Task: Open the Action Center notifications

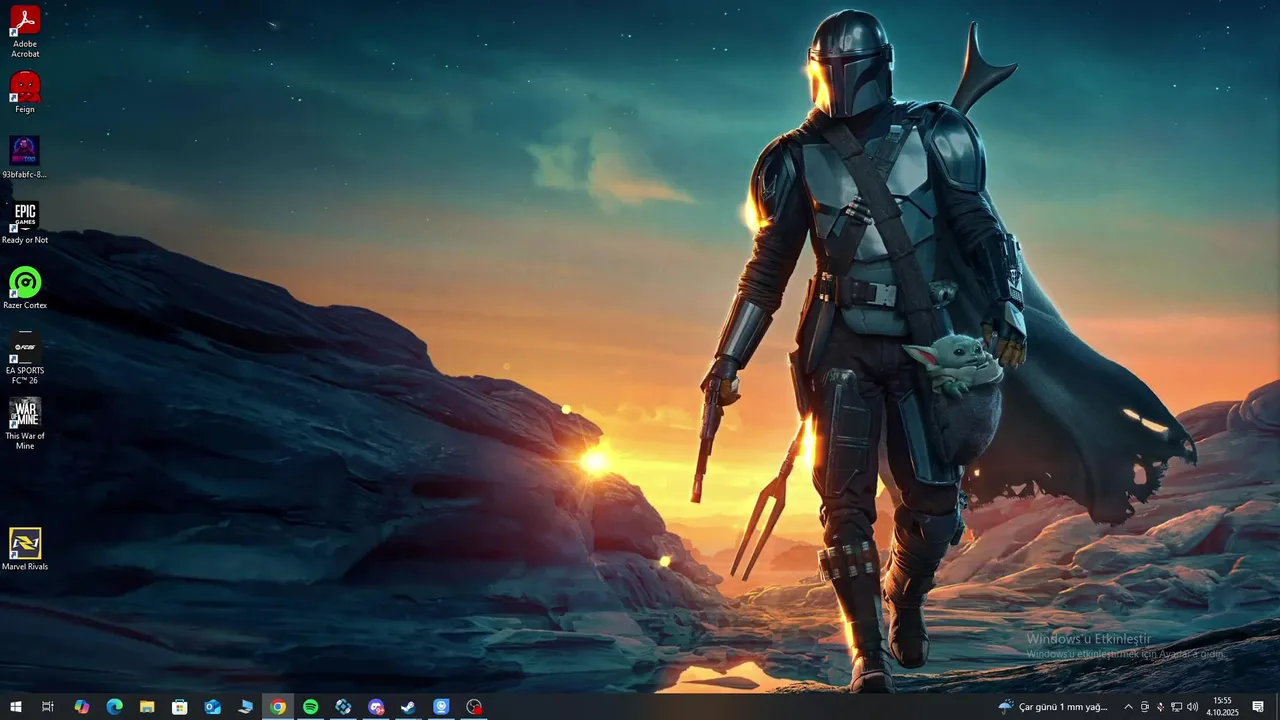Action: (1258, 707)
